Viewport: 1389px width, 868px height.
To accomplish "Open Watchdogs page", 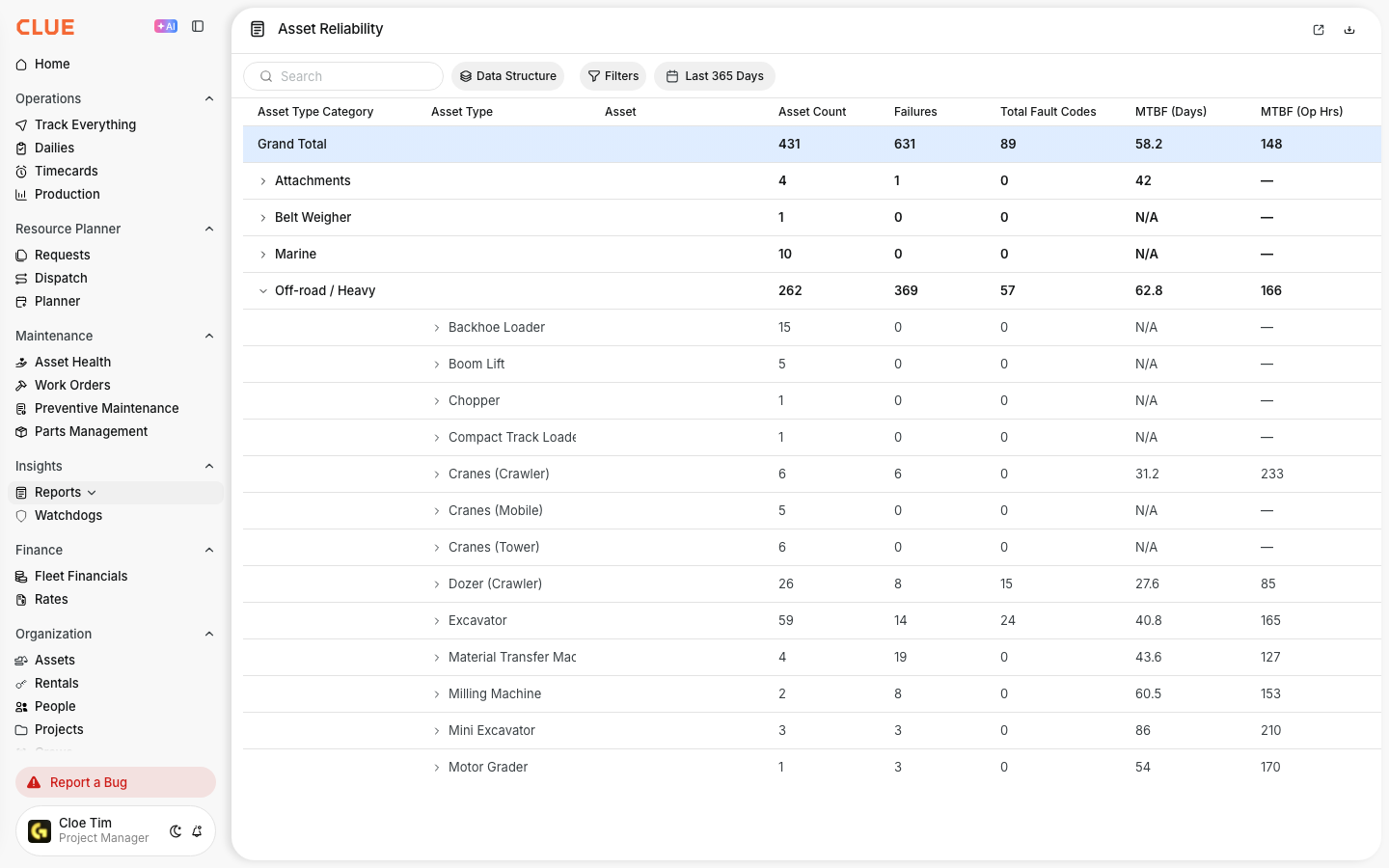I will click(68, 515).
